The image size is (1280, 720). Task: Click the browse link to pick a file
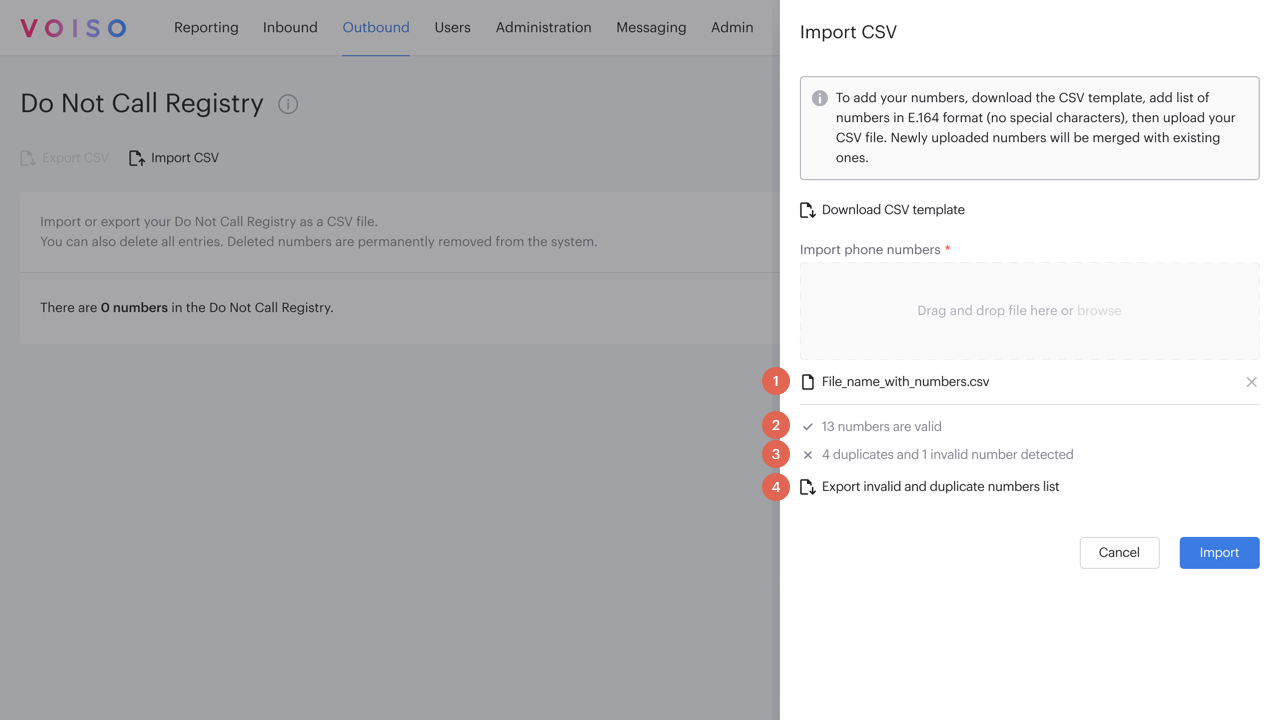tap(1099, 310)
